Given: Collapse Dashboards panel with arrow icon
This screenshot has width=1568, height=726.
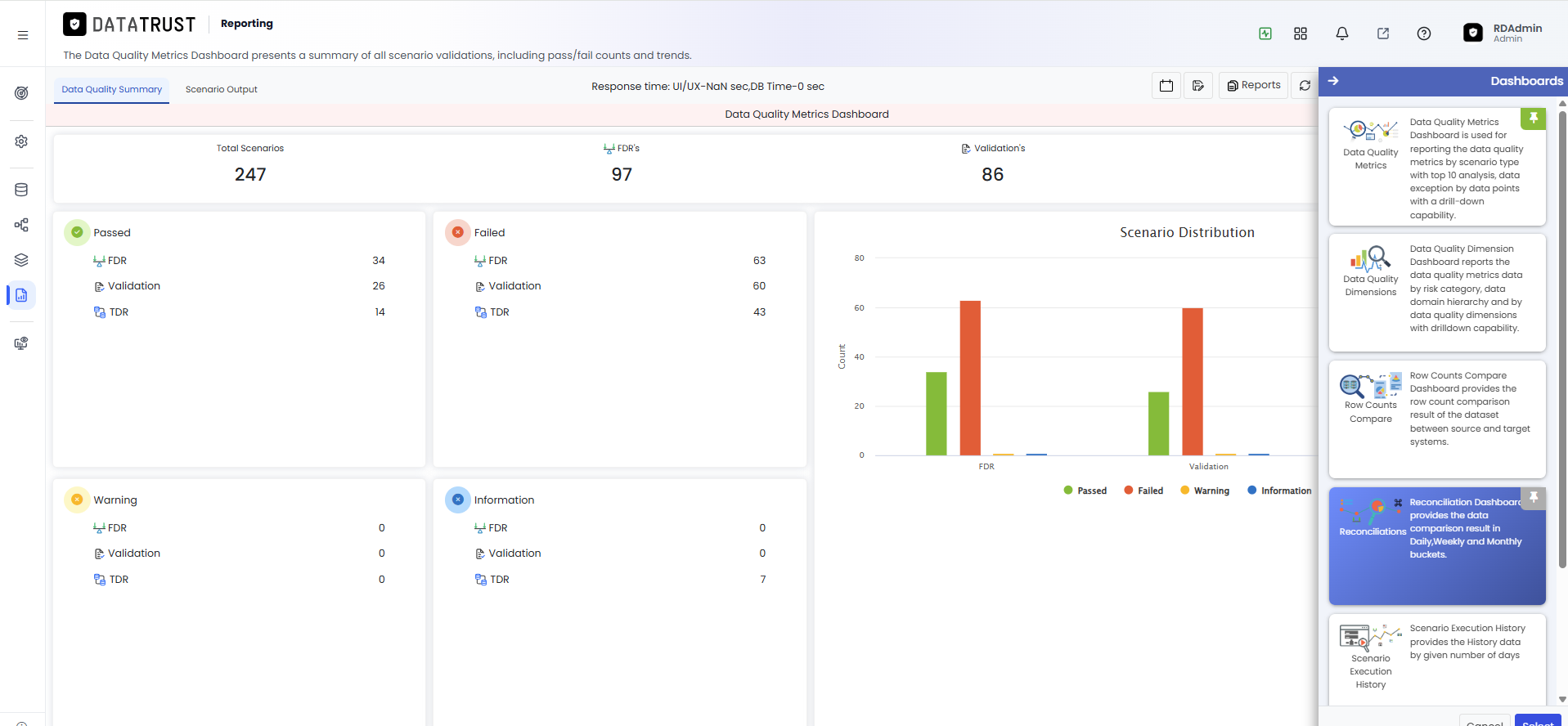Looking at the screenshot, I should (x=1333, y=81).
